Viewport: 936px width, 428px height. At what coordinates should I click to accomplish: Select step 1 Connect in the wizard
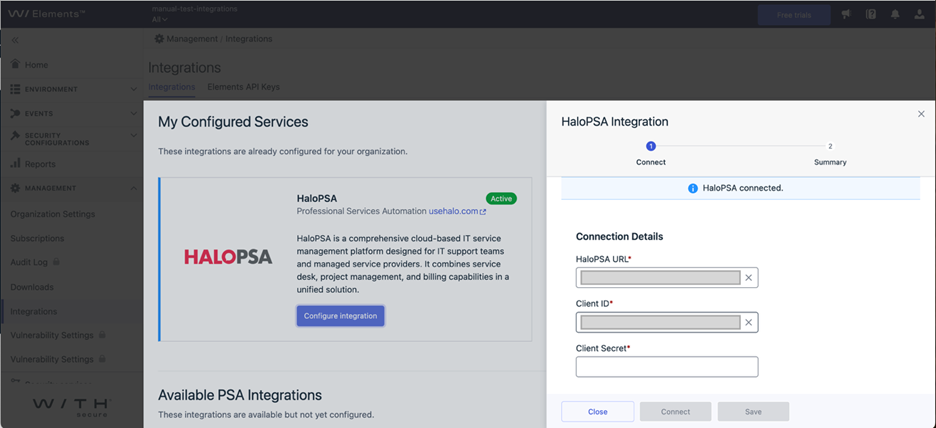click(x=651, y=153)
